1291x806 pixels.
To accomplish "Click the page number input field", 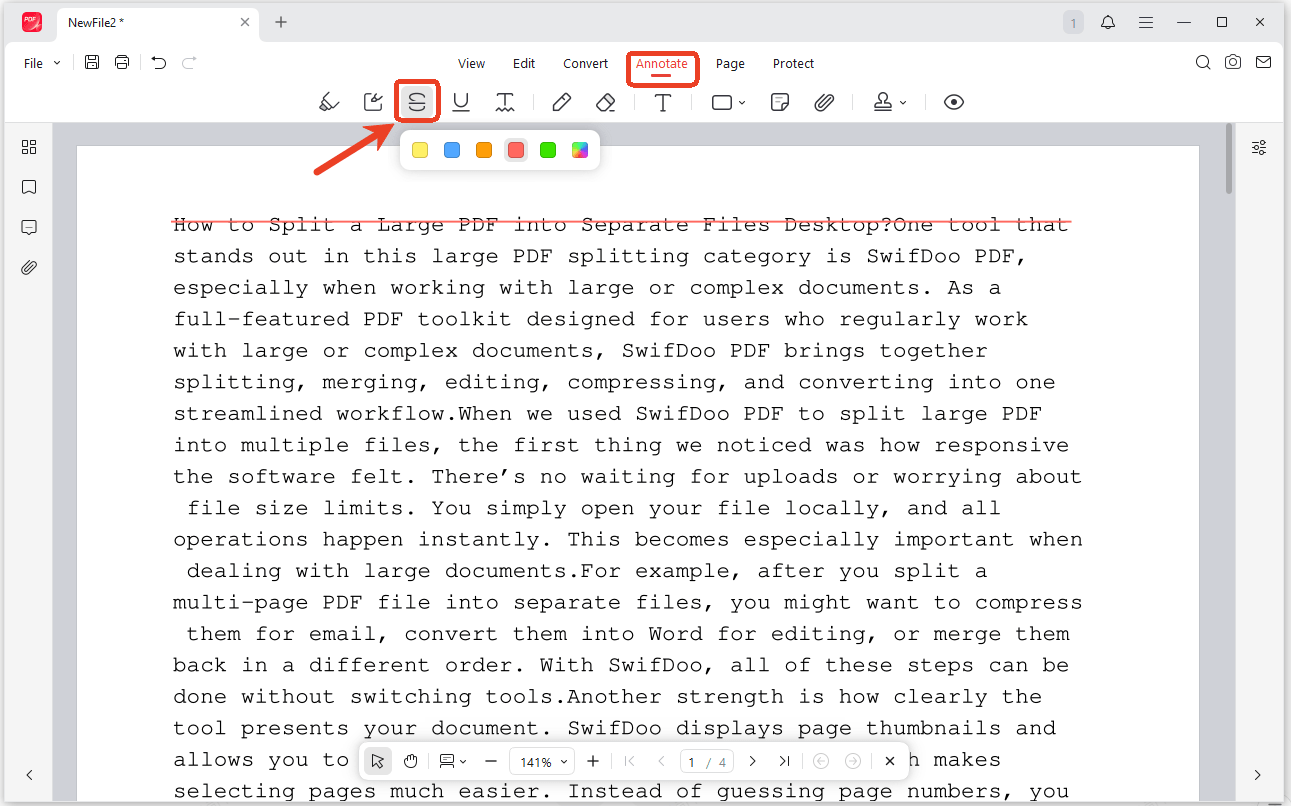I will [x=707, y=761].
